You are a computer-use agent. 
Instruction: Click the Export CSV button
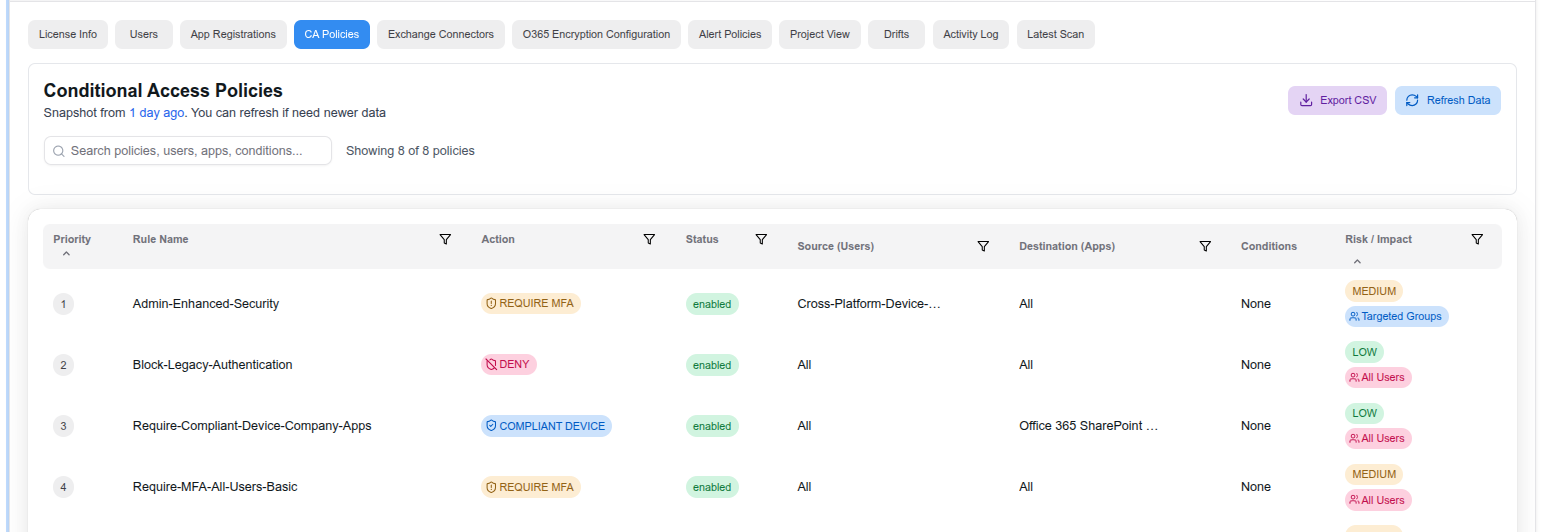pyautogui.click(x=1337, y=100)
